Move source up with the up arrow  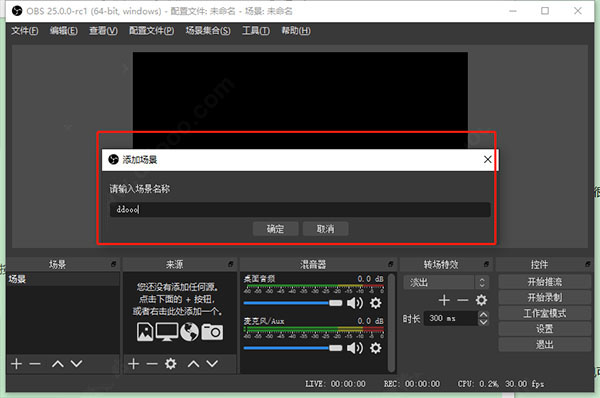(x=194, y=364)
